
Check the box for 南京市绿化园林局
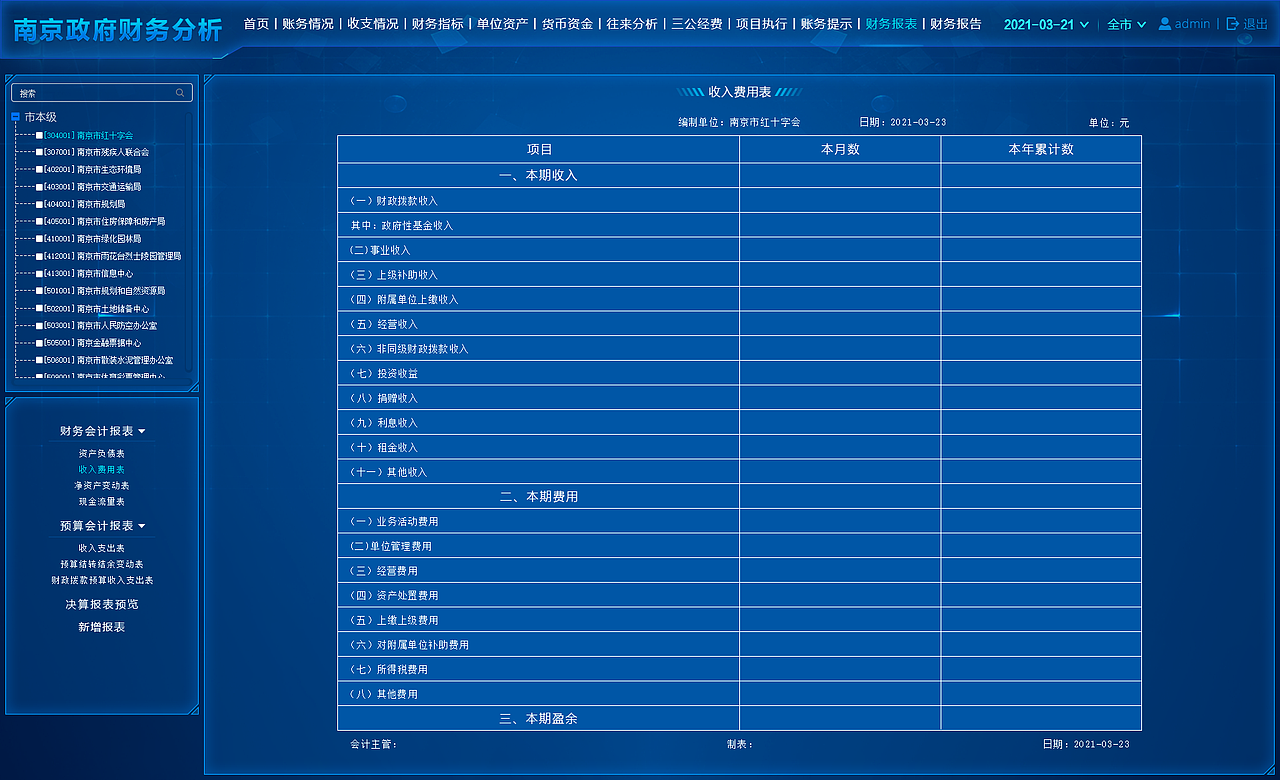(x=39, y=239)
